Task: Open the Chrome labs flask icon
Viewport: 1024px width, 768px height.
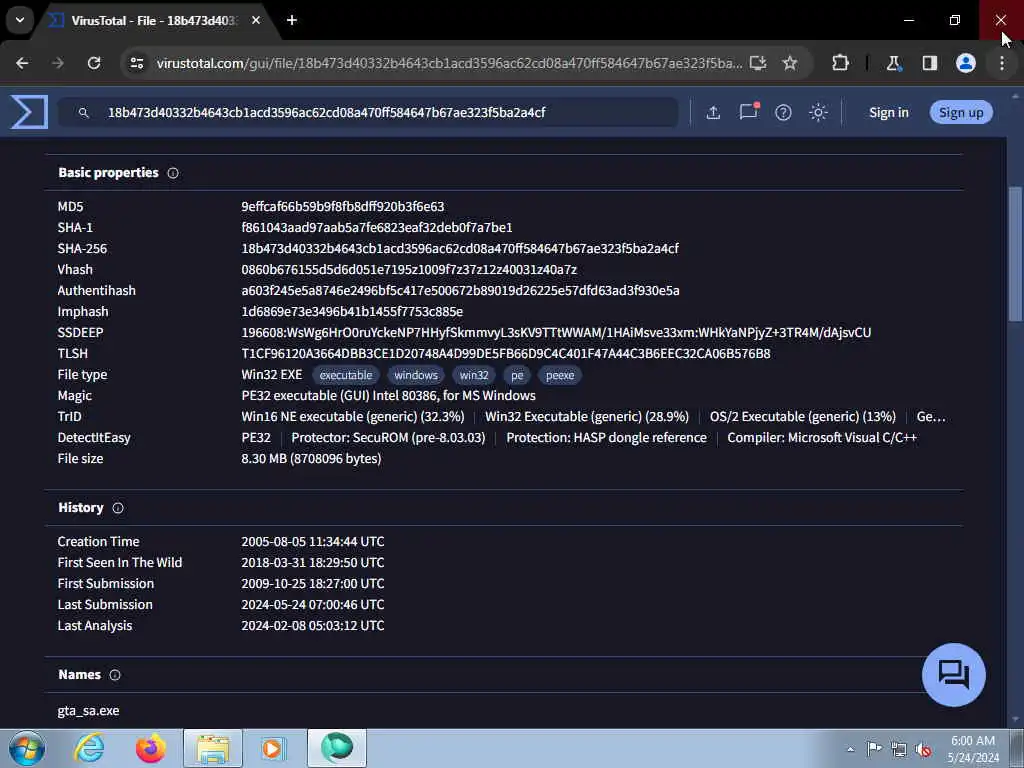Action: click(893, 63)
